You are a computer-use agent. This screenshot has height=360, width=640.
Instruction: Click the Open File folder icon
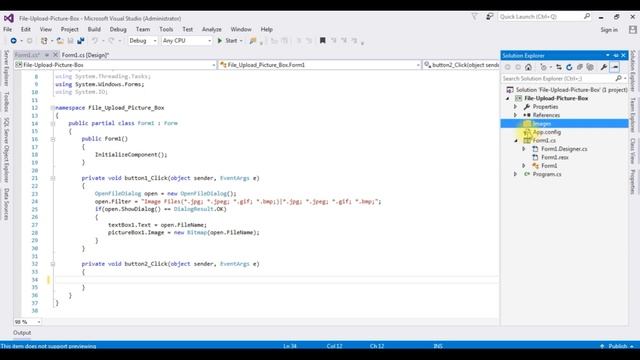click(60, 41)
